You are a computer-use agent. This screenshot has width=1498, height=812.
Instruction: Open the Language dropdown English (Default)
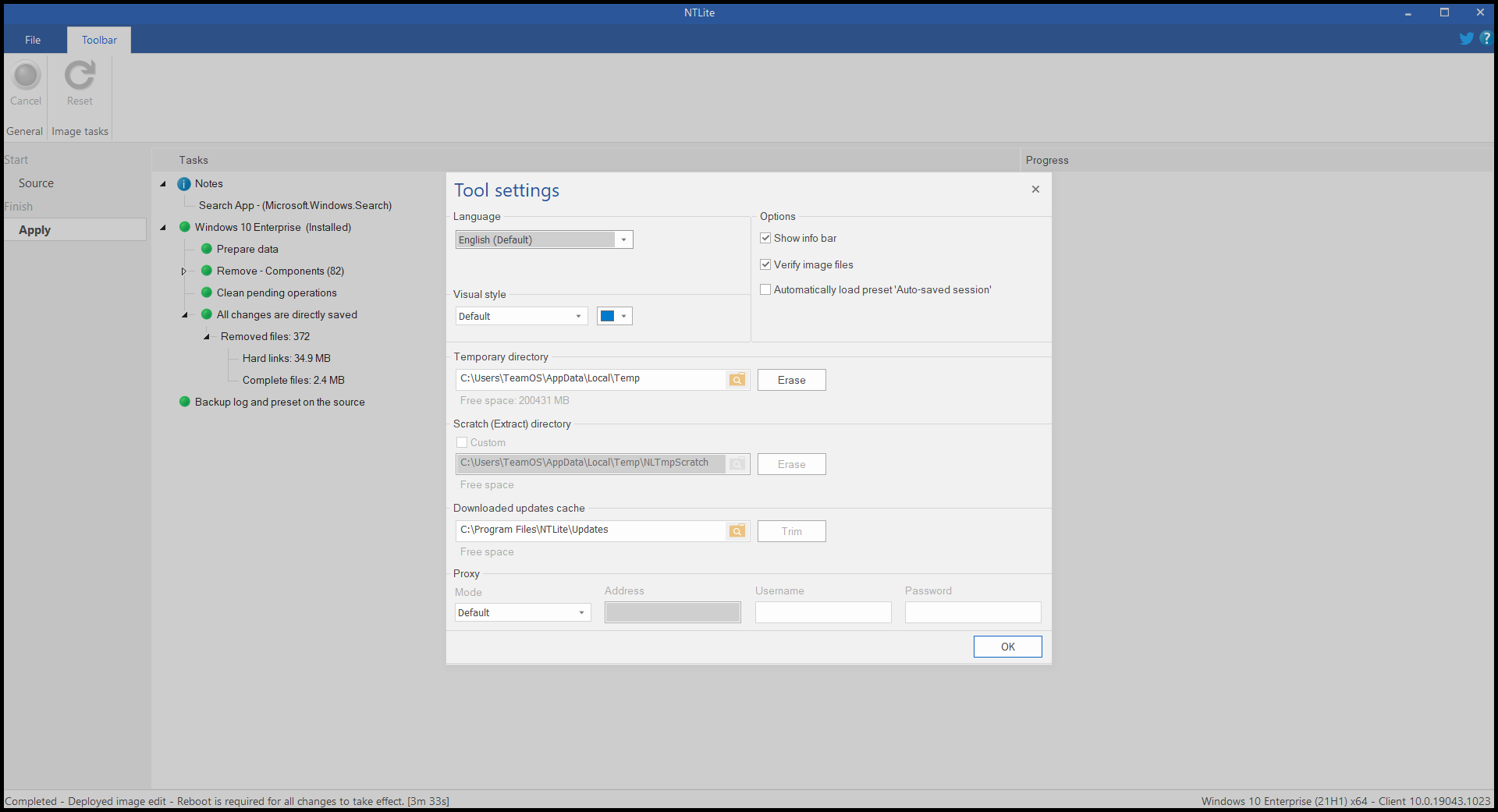[x=545, y=239]
